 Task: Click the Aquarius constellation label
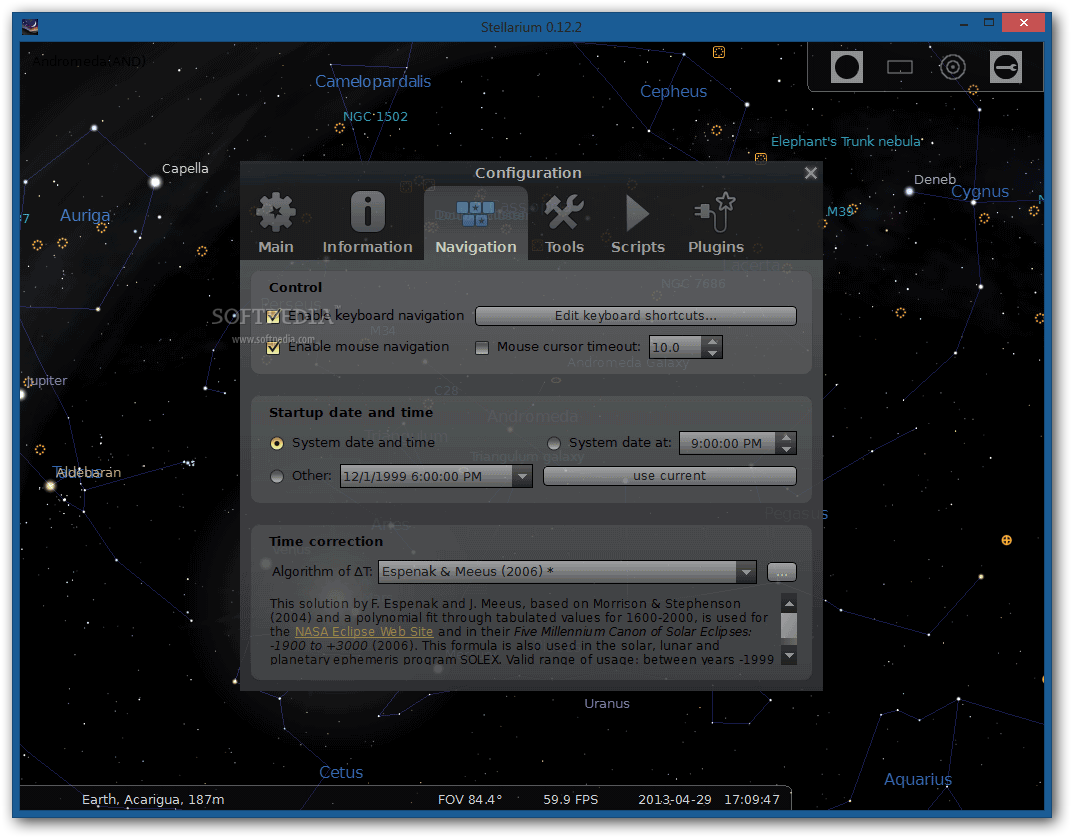(917, 780)
